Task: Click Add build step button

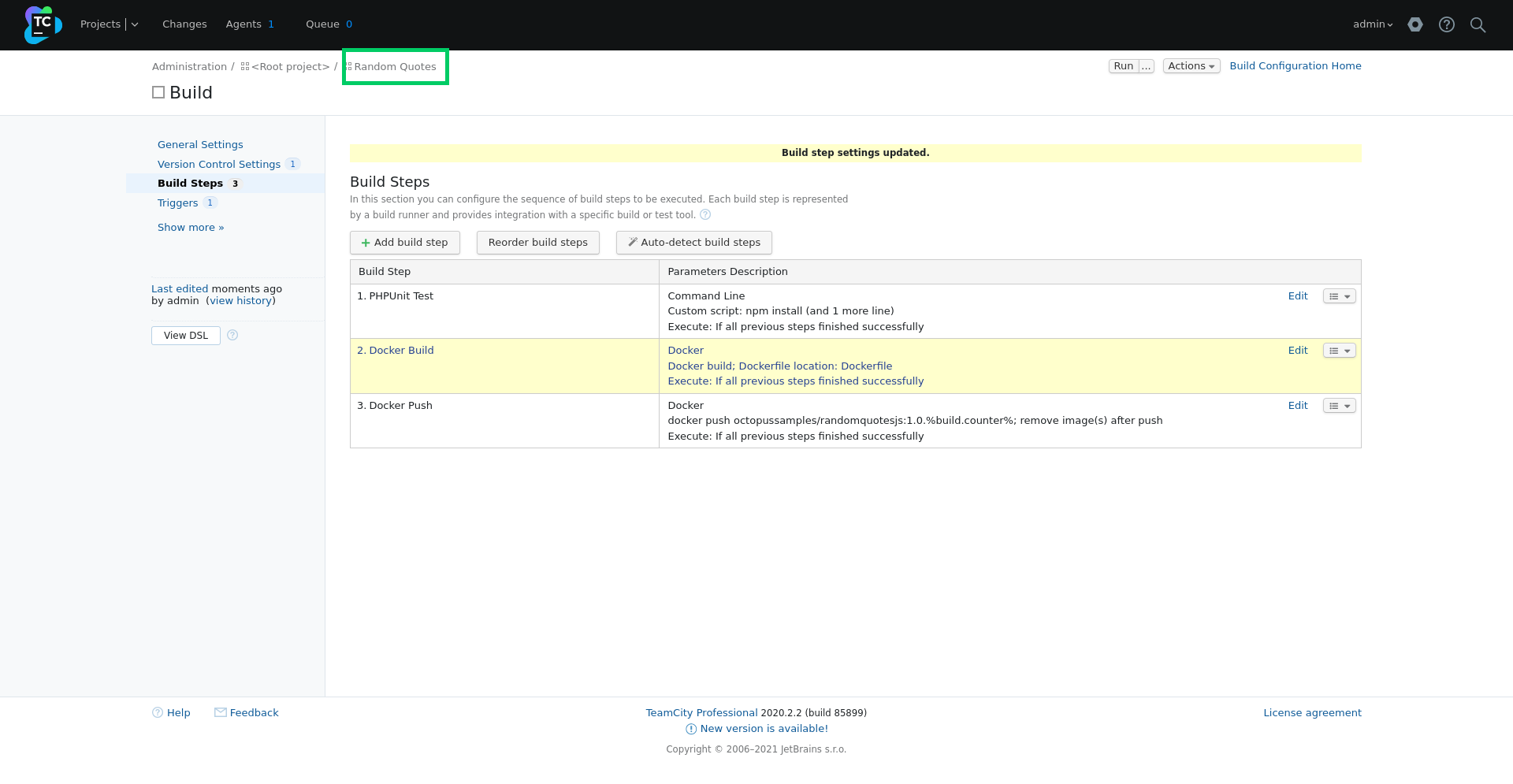Action: pos(405,243)
